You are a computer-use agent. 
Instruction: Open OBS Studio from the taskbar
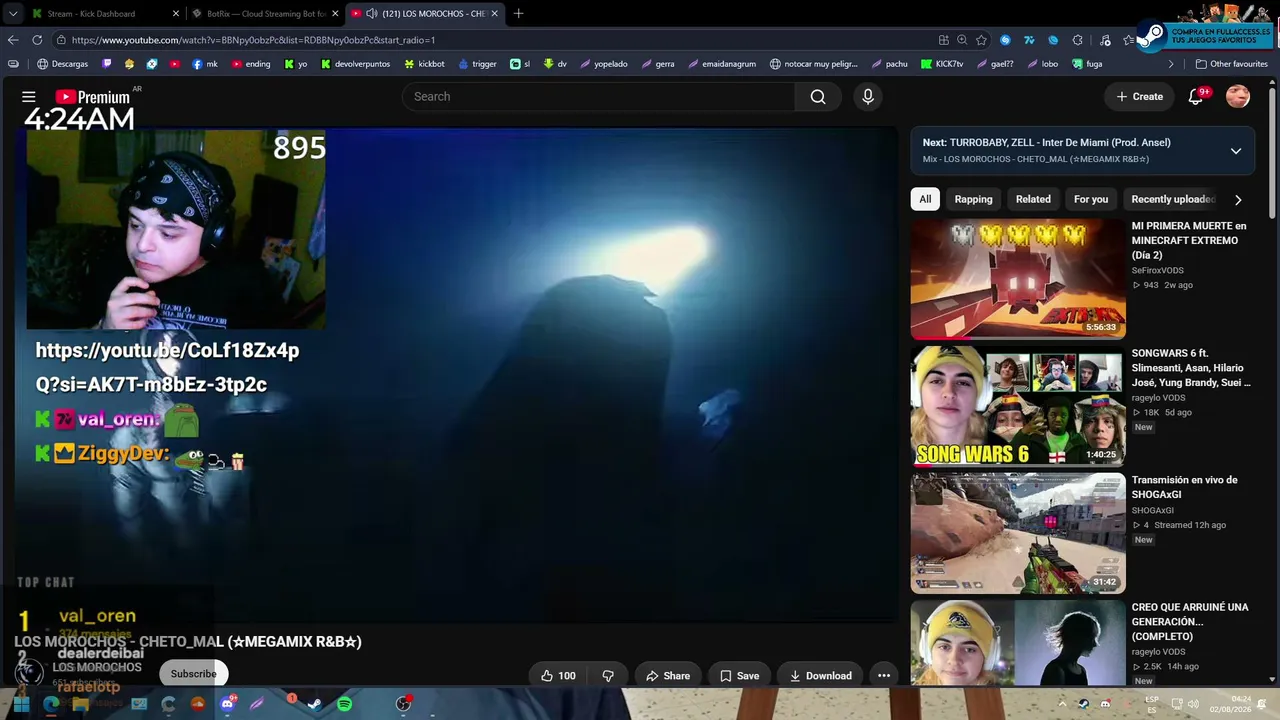[404, 704]
